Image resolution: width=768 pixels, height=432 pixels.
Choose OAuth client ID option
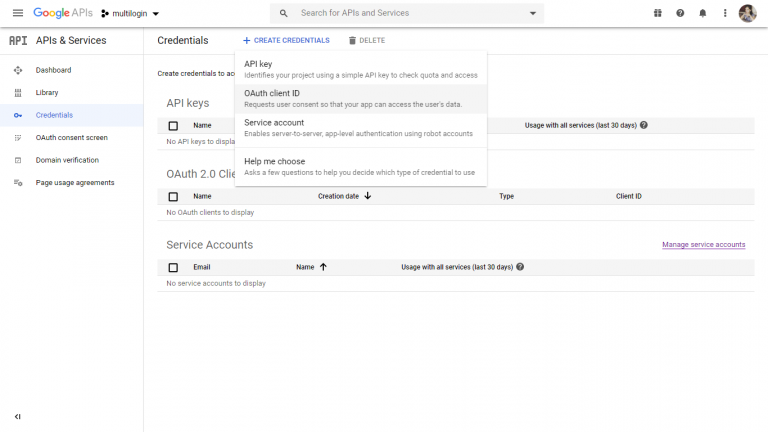(x=361, y=98)
